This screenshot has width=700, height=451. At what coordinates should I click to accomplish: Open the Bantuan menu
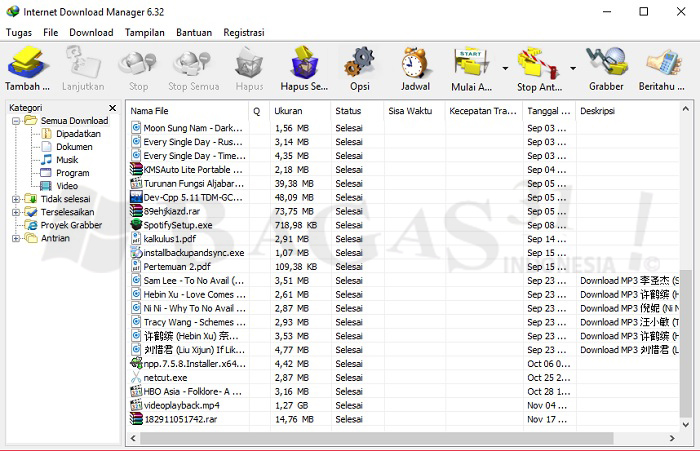pyautogui.click(x=194, y=33)
